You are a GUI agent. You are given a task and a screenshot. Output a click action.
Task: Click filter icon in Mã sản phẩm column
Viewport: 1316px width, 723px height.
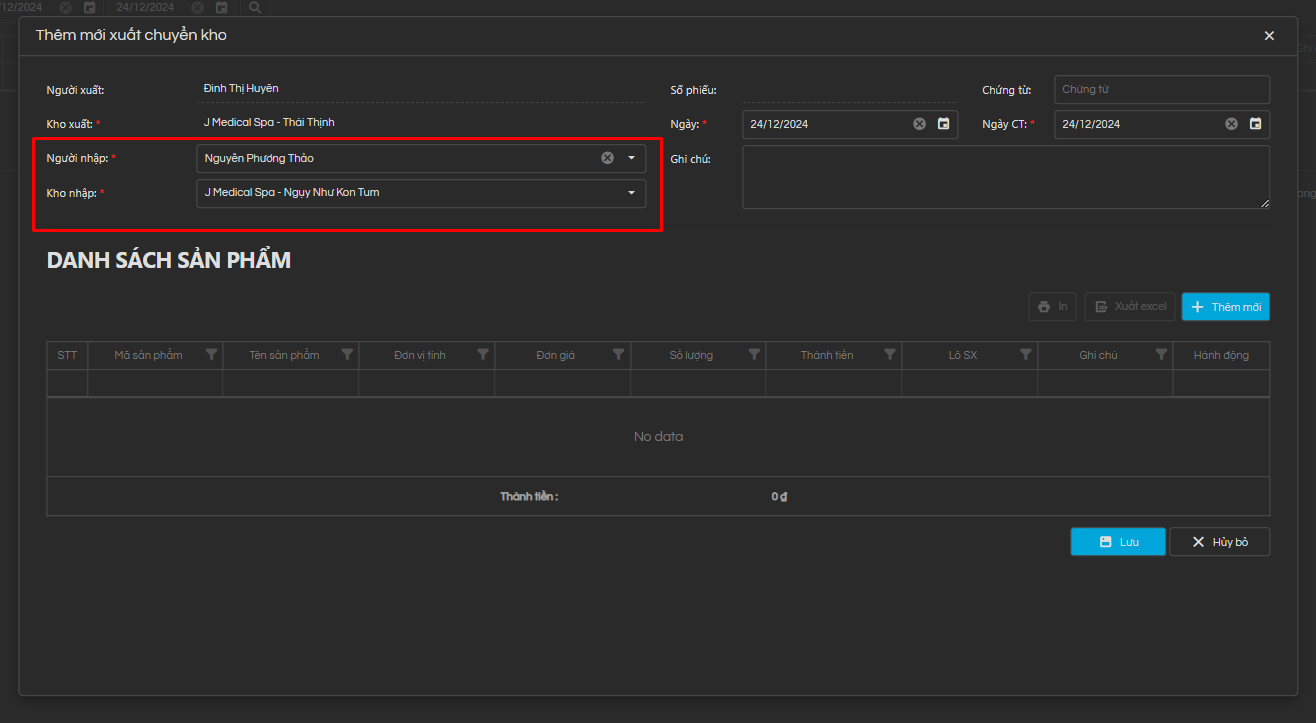click(x=211, y=355)
